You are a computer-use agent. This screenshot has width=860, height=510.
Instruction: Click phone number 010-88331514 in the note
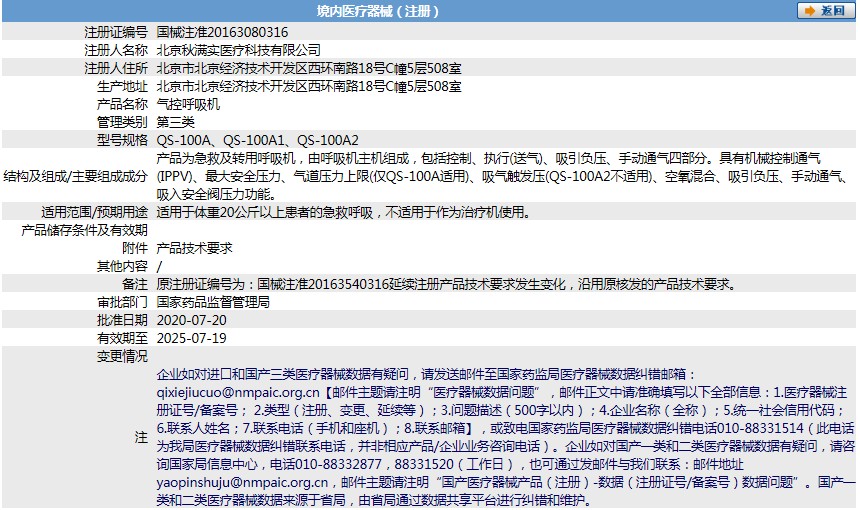760,428
